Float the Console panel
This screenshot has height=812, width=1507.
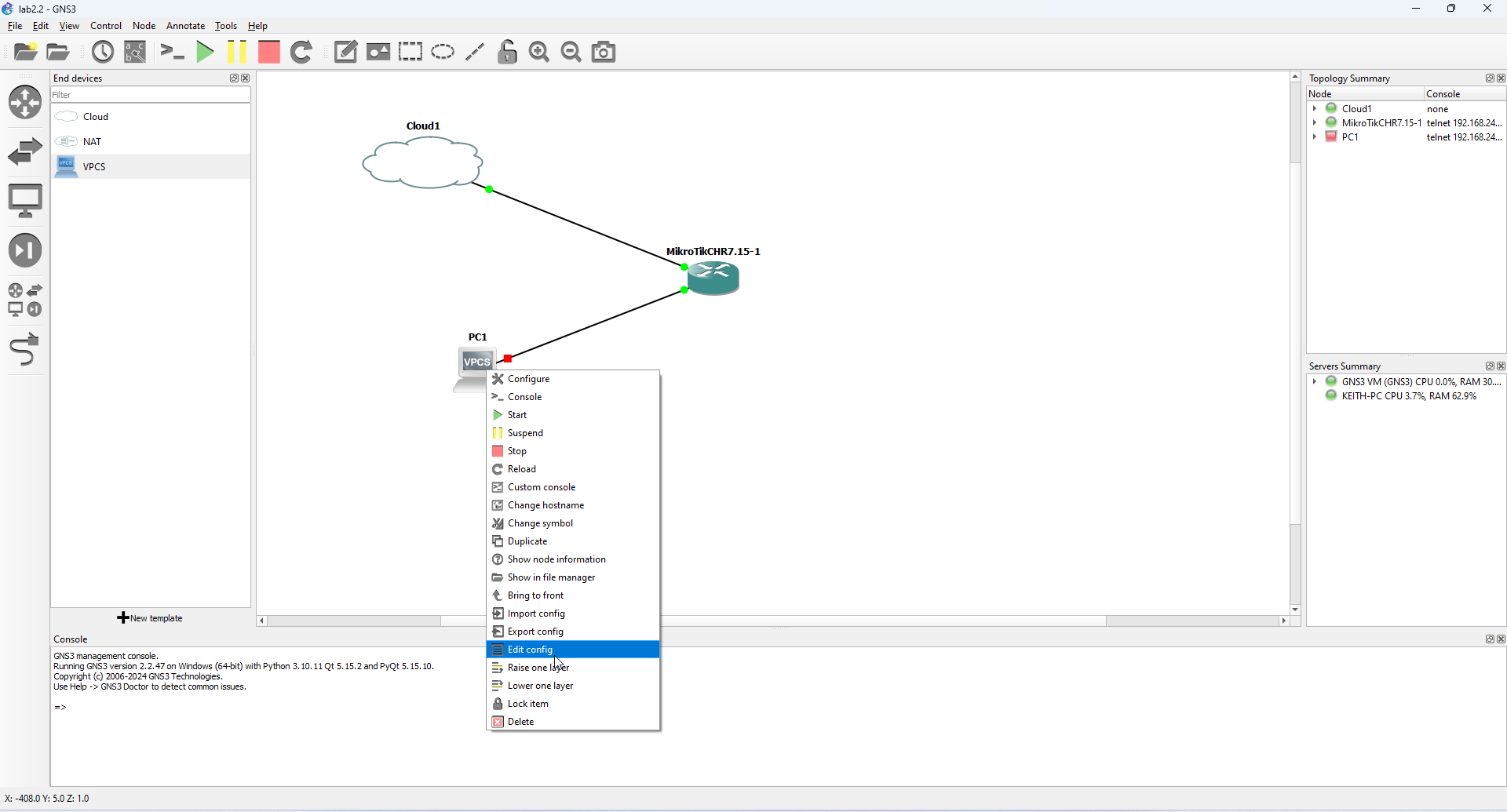pos(1489,639)
